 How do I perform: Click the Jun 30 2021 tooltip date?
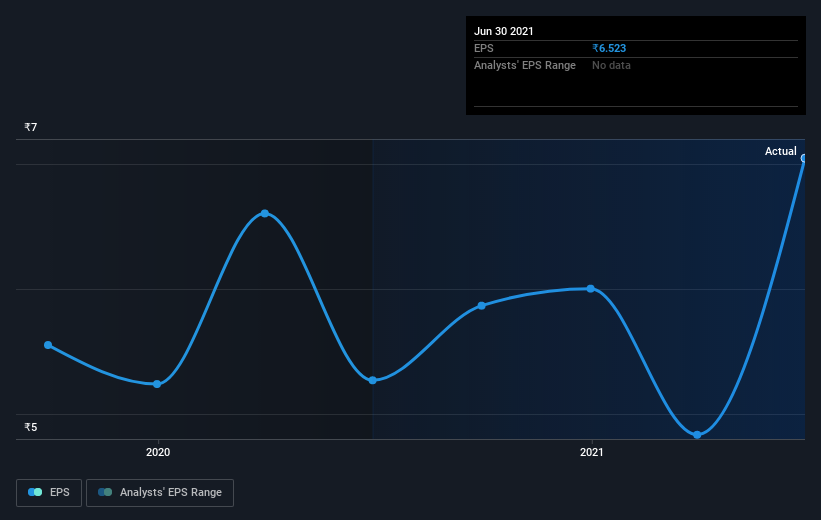[504, 31]
